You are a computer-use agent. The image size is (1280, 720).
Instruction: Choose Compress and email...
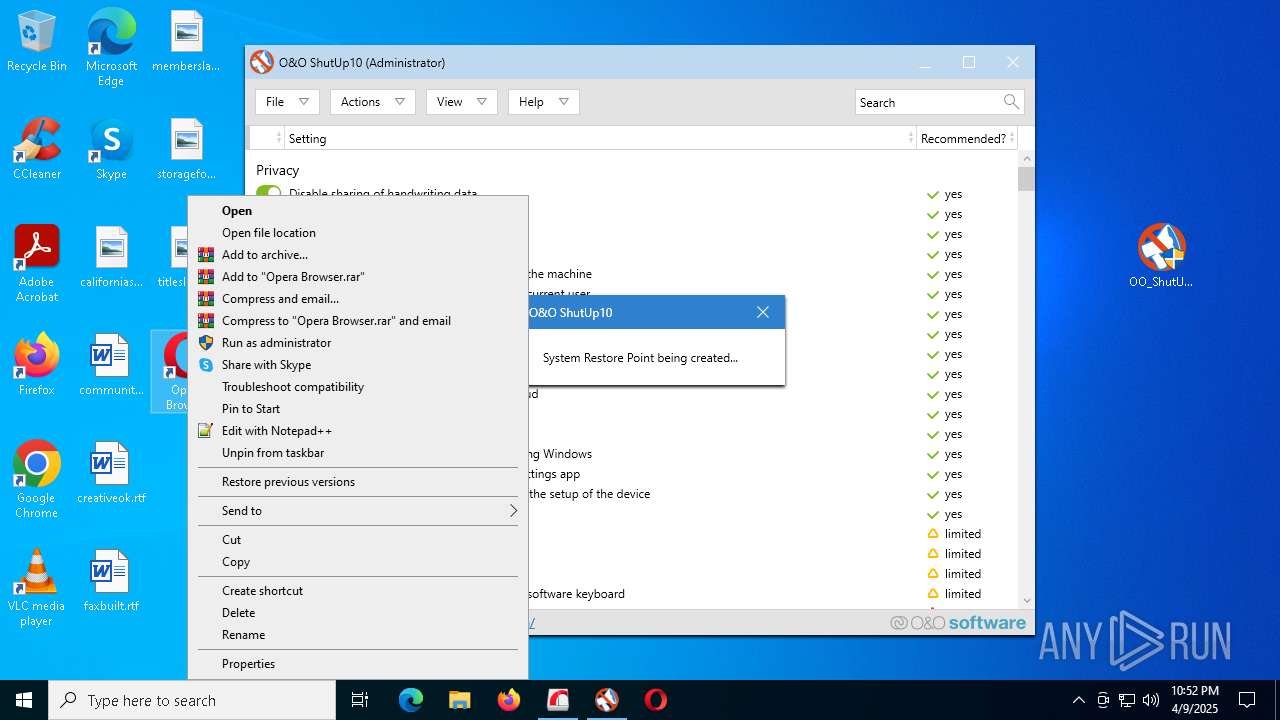pos(358,299)
